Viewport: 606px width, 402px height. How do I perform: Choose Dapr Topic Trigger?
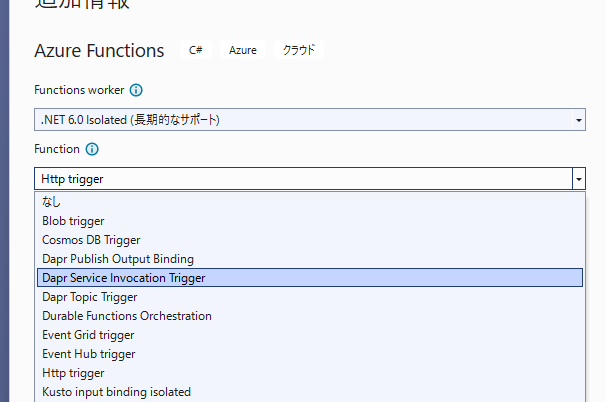coord(90,297)
